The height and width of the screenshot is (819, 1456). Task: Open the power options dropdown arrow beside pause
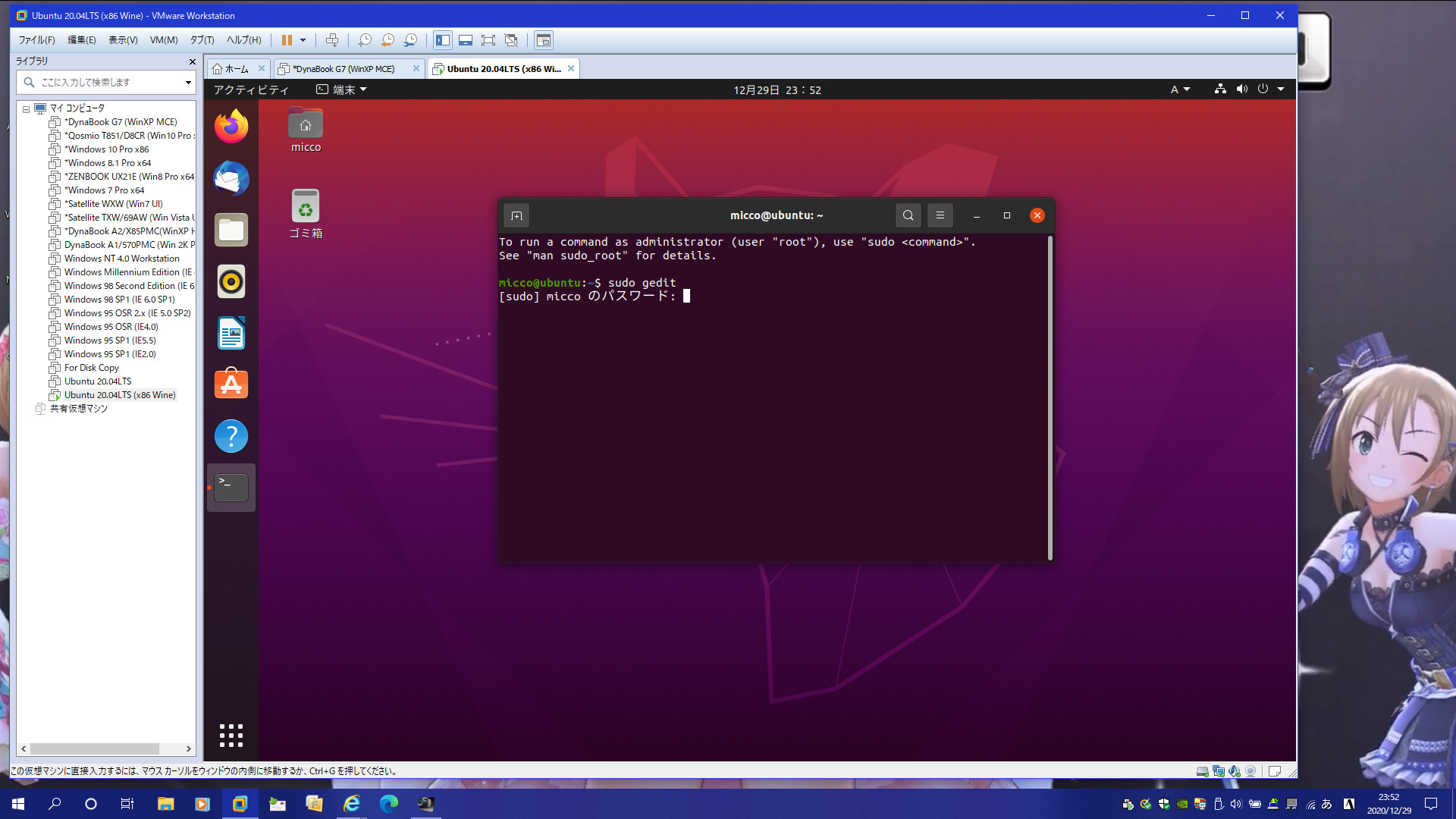point(303,40)
